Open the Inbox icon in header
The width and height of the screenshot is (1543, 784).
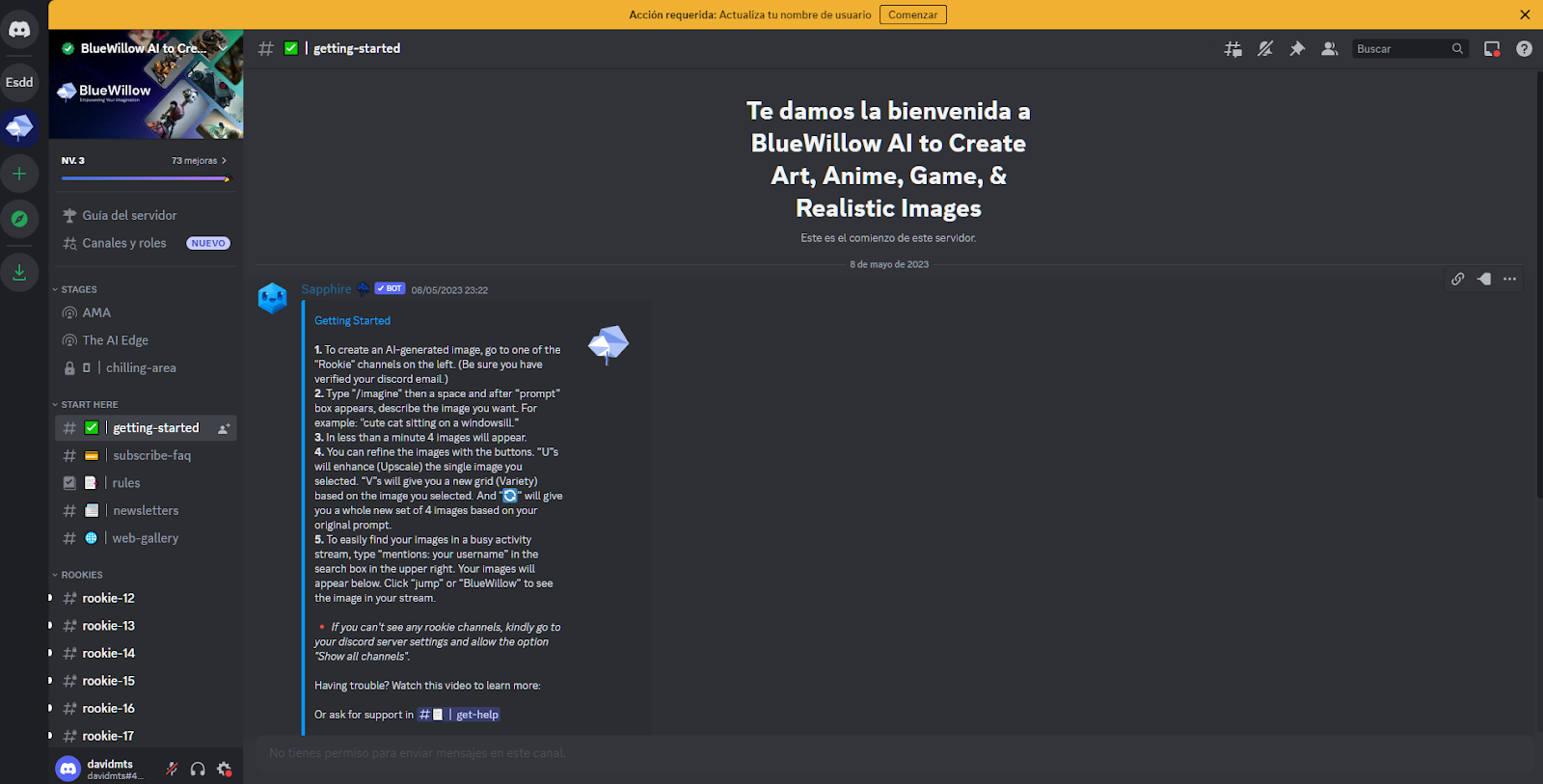point(1492,48)
